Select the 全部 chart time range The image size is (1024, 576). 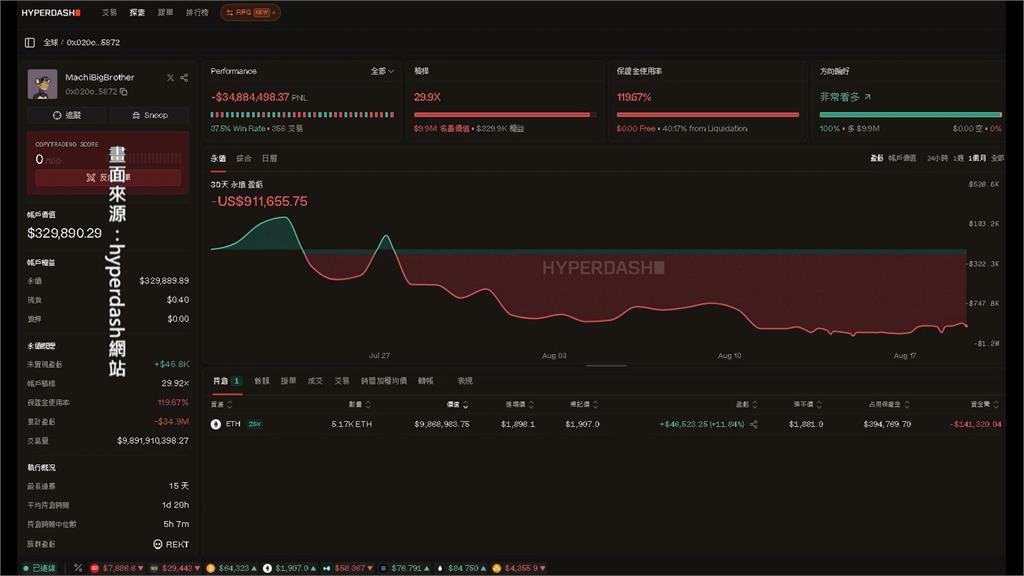[x=997, y=158]
